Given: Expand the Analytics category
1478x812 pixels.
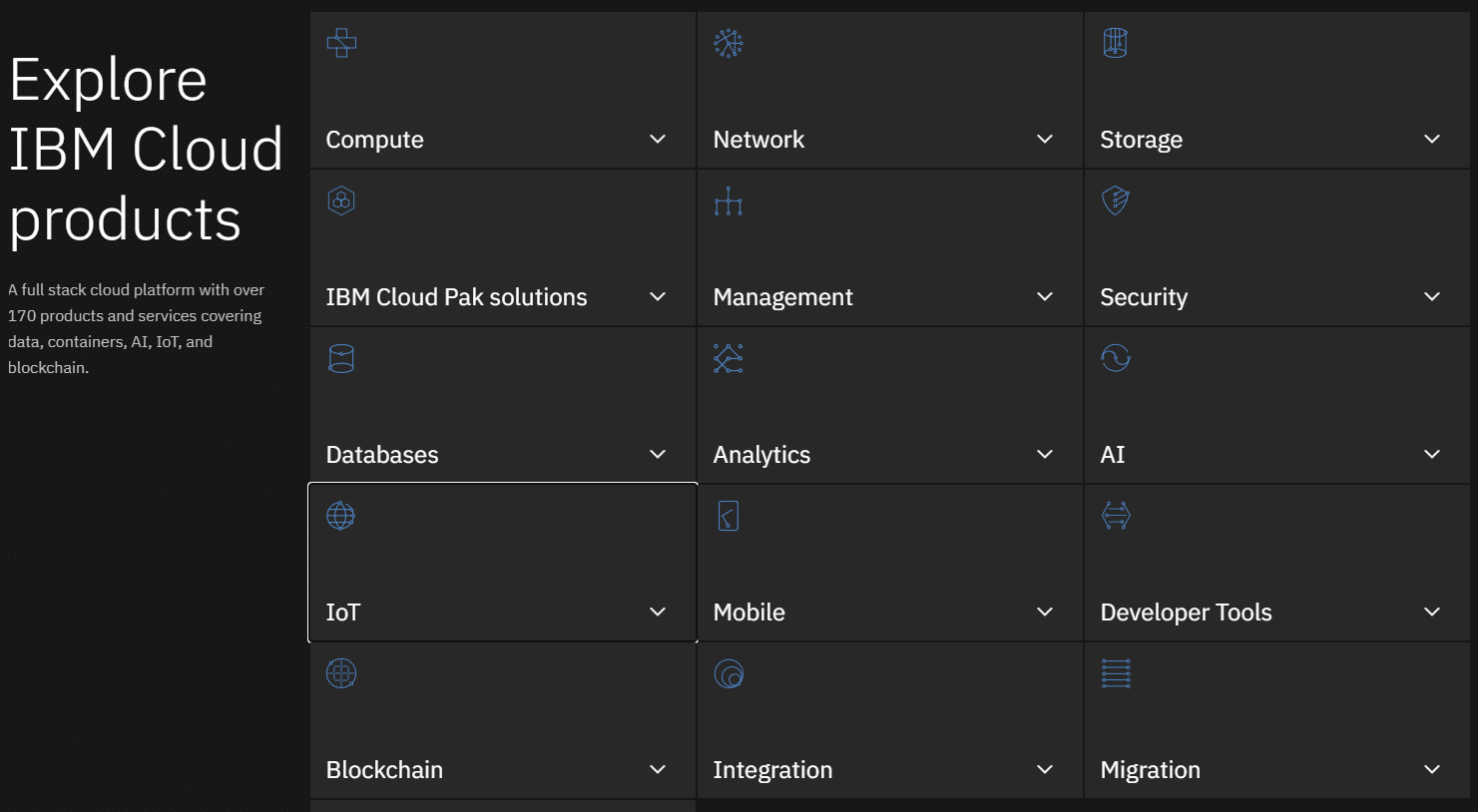Looking at the screenshot, I should (x=1044, y=454).
